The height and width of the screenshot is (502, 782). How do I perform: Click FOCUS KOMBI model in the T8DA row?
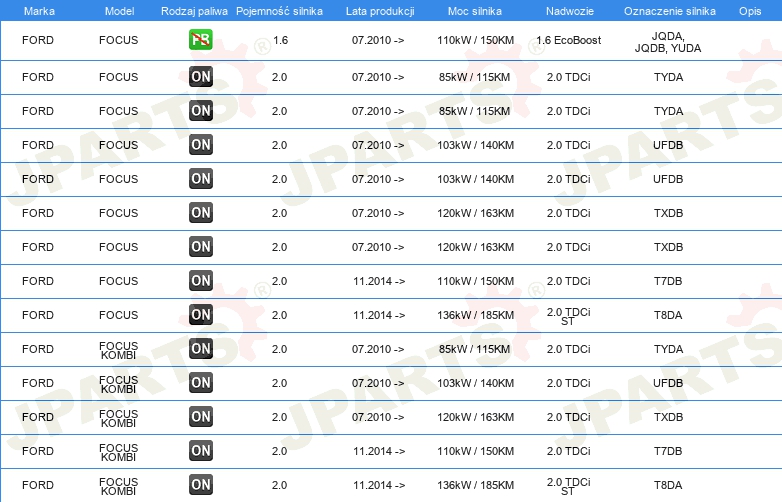pyautogui.click(x=119, y=486)
